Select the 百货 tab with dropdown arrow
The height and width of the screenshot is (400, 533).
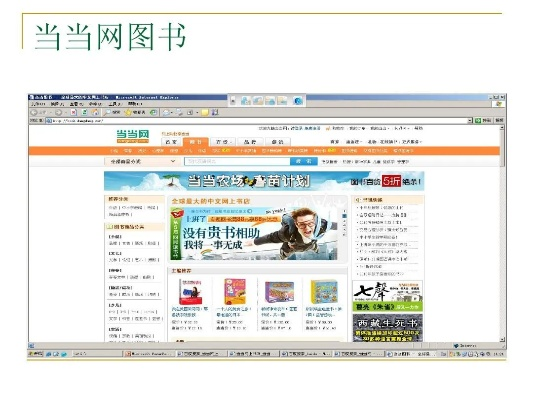point(222,142)
